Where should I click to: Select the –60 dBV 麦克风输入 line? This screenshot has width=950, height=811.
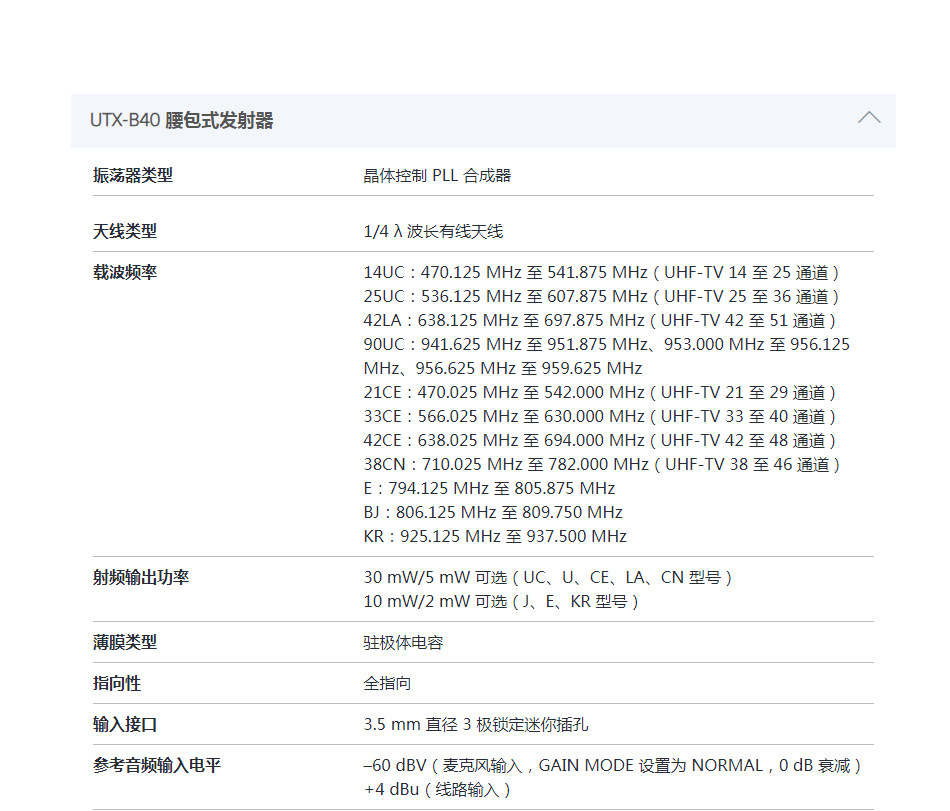pos(612,766)
